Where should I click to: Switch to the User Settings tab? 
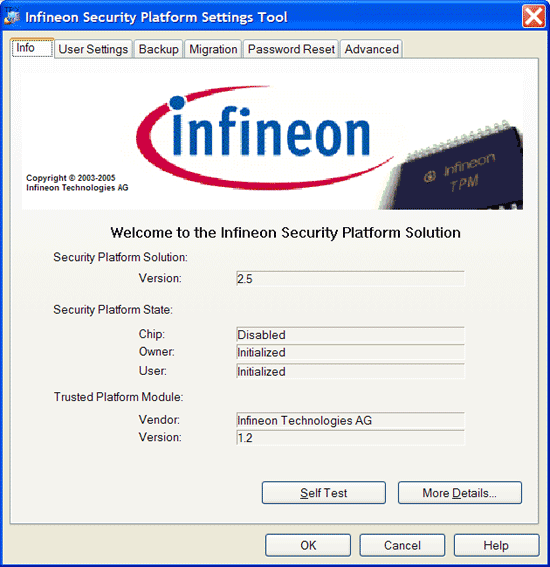tap(93, 49)
